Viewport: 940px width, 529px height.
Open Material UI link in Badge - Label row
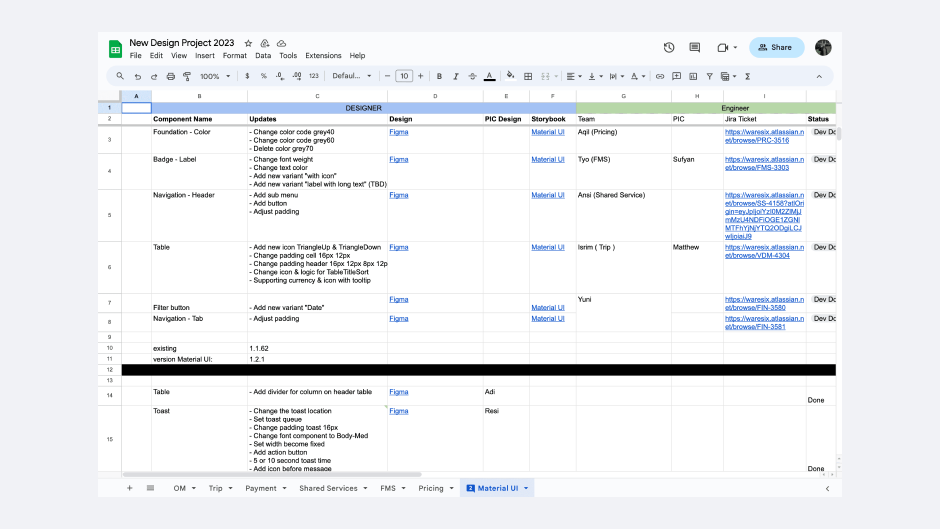(x=548, y=160)
